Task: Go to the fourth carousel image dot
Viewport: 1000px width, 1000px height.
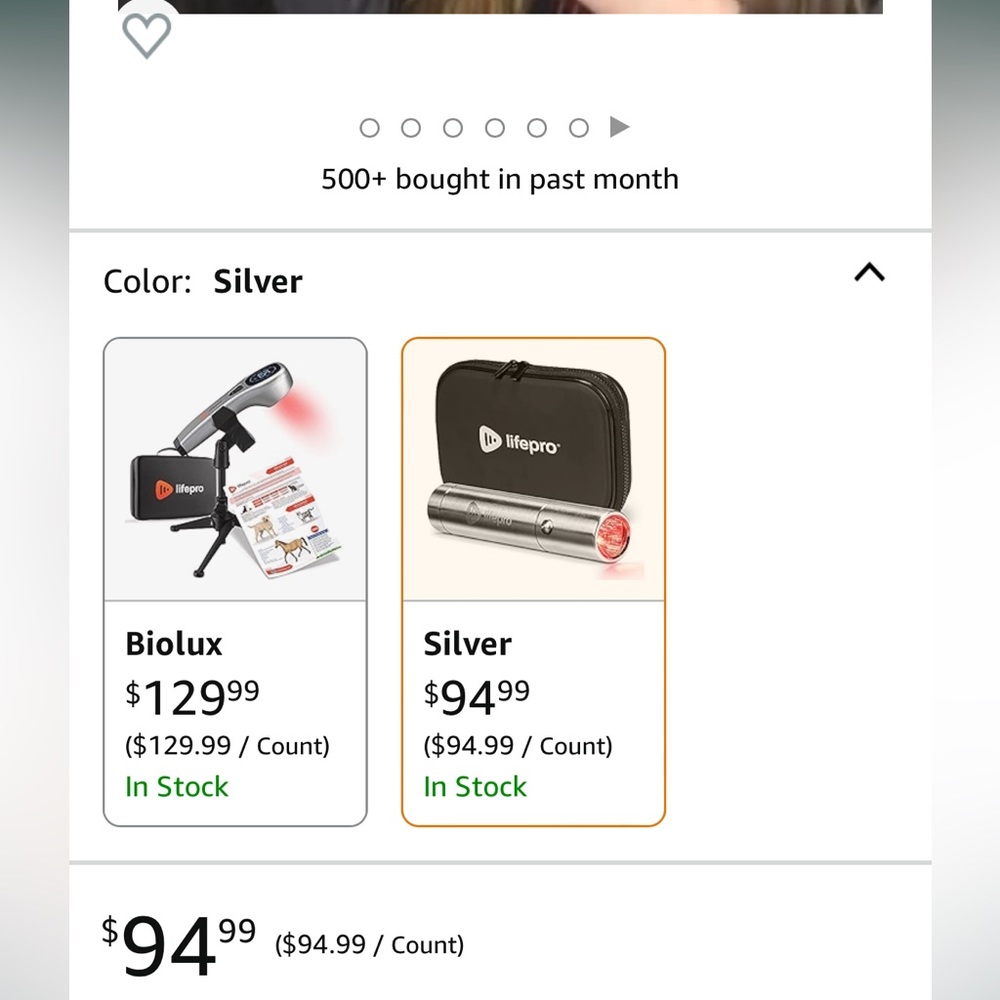Action: coord(495,128)
